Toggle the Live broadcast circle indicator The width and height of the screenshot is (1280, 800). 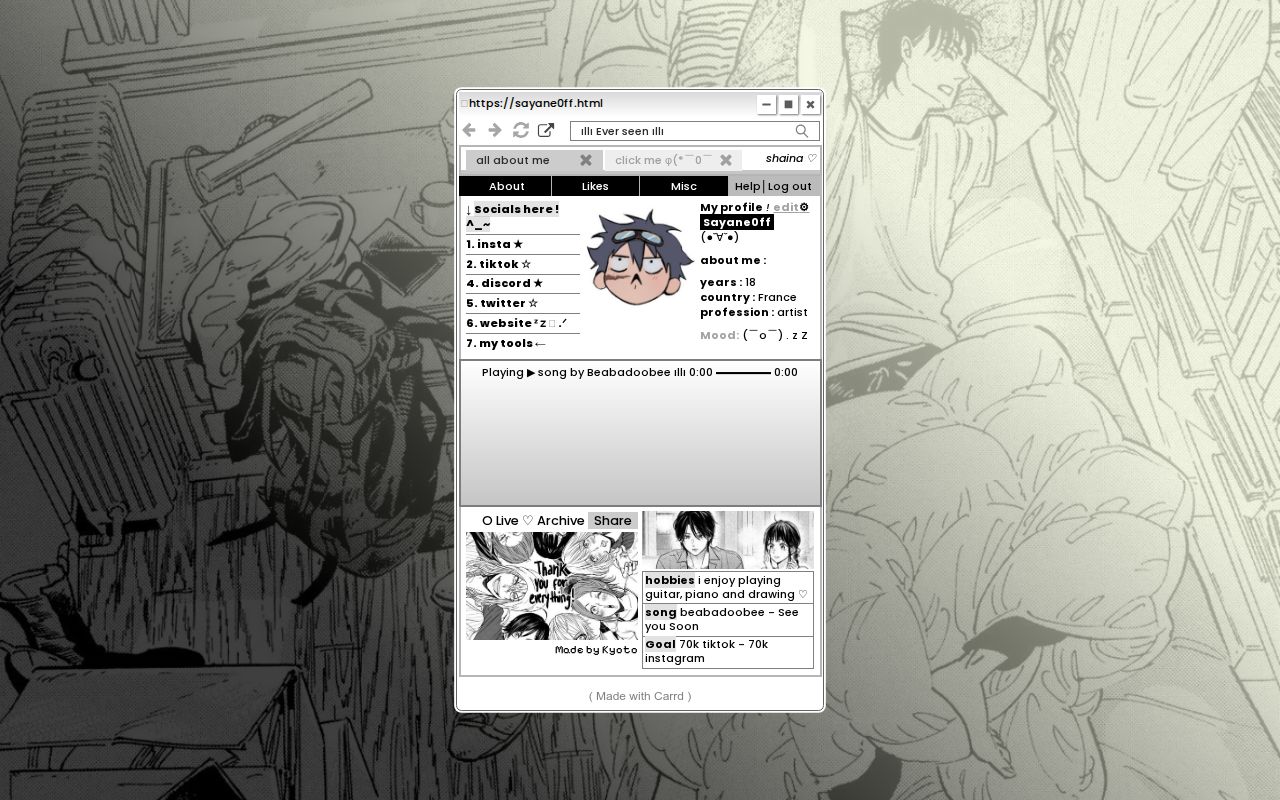[489, 520]
